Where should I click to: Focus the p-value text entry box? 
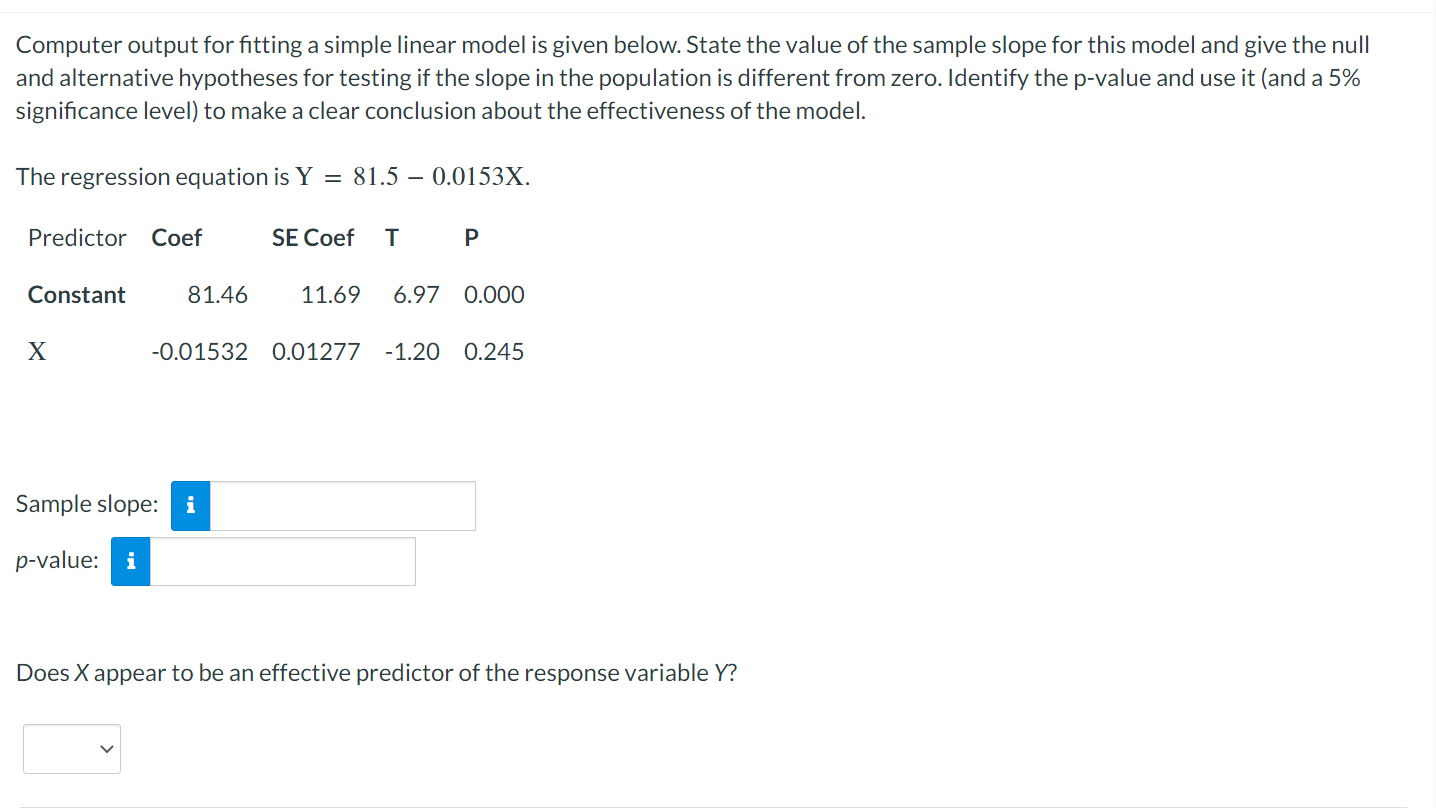(282, 561)
